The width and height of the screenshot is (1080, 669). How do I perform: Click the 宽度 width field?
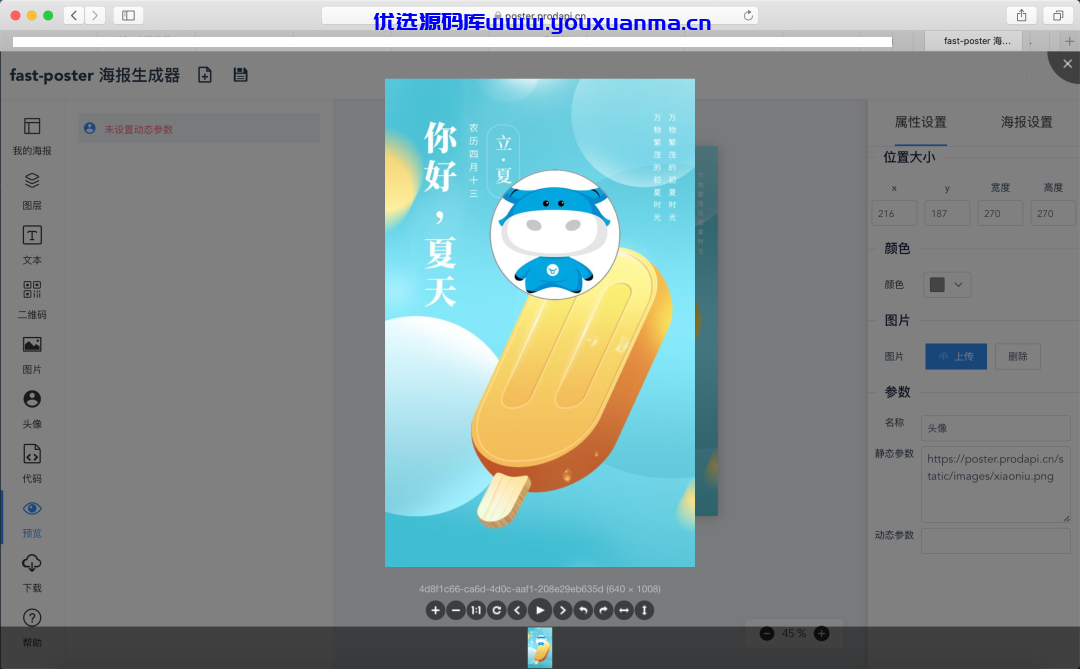[x=1000, y=214]
